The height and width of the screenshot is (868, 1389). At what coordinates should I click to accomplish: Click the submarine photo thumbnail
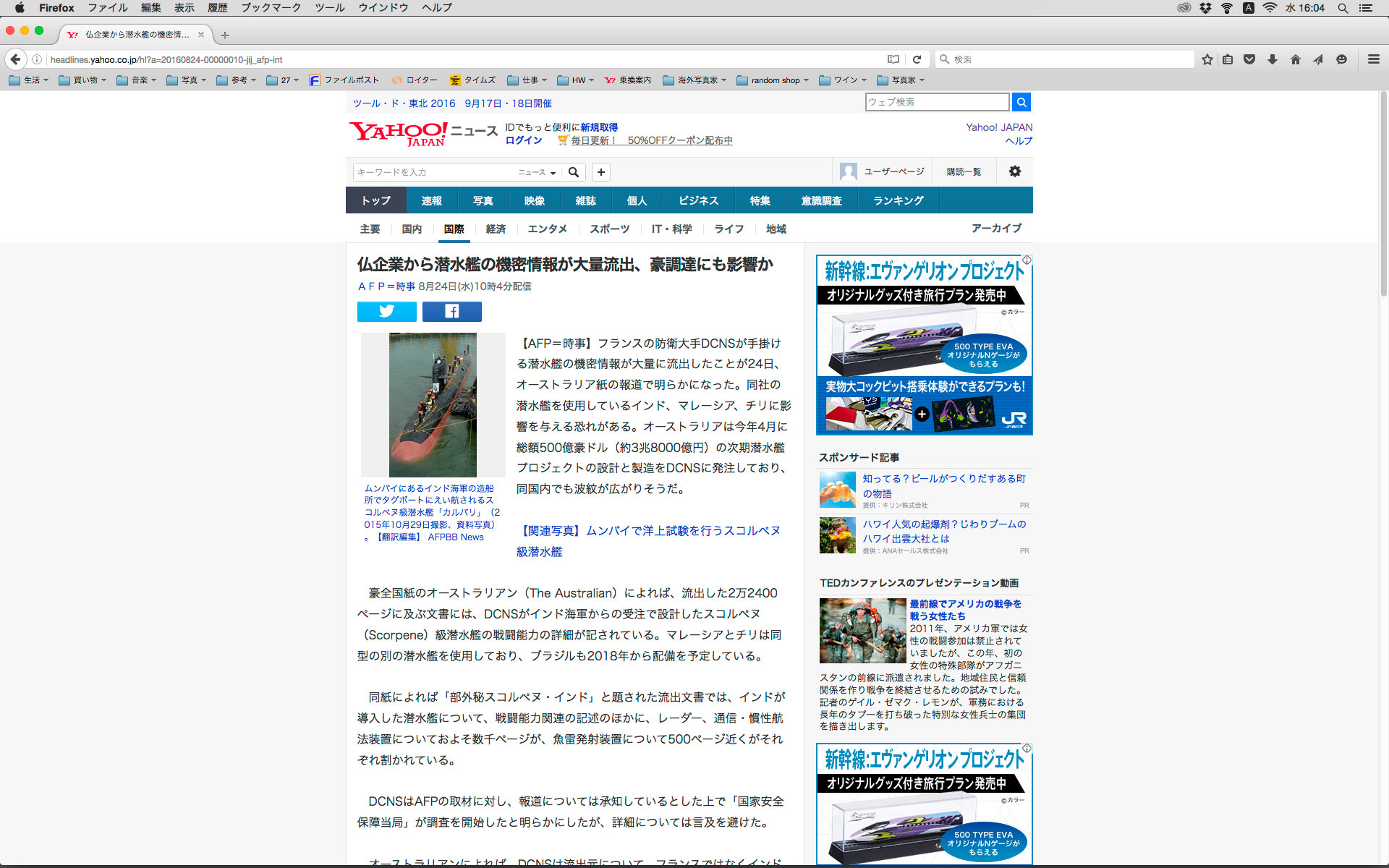[x=433, y=404]
